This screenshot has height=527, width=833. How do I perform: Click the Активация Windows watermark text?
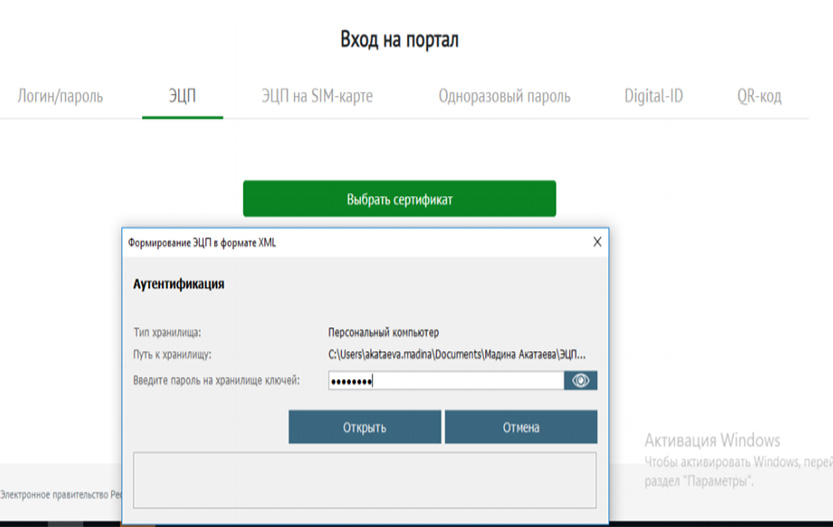coord(712,441)
